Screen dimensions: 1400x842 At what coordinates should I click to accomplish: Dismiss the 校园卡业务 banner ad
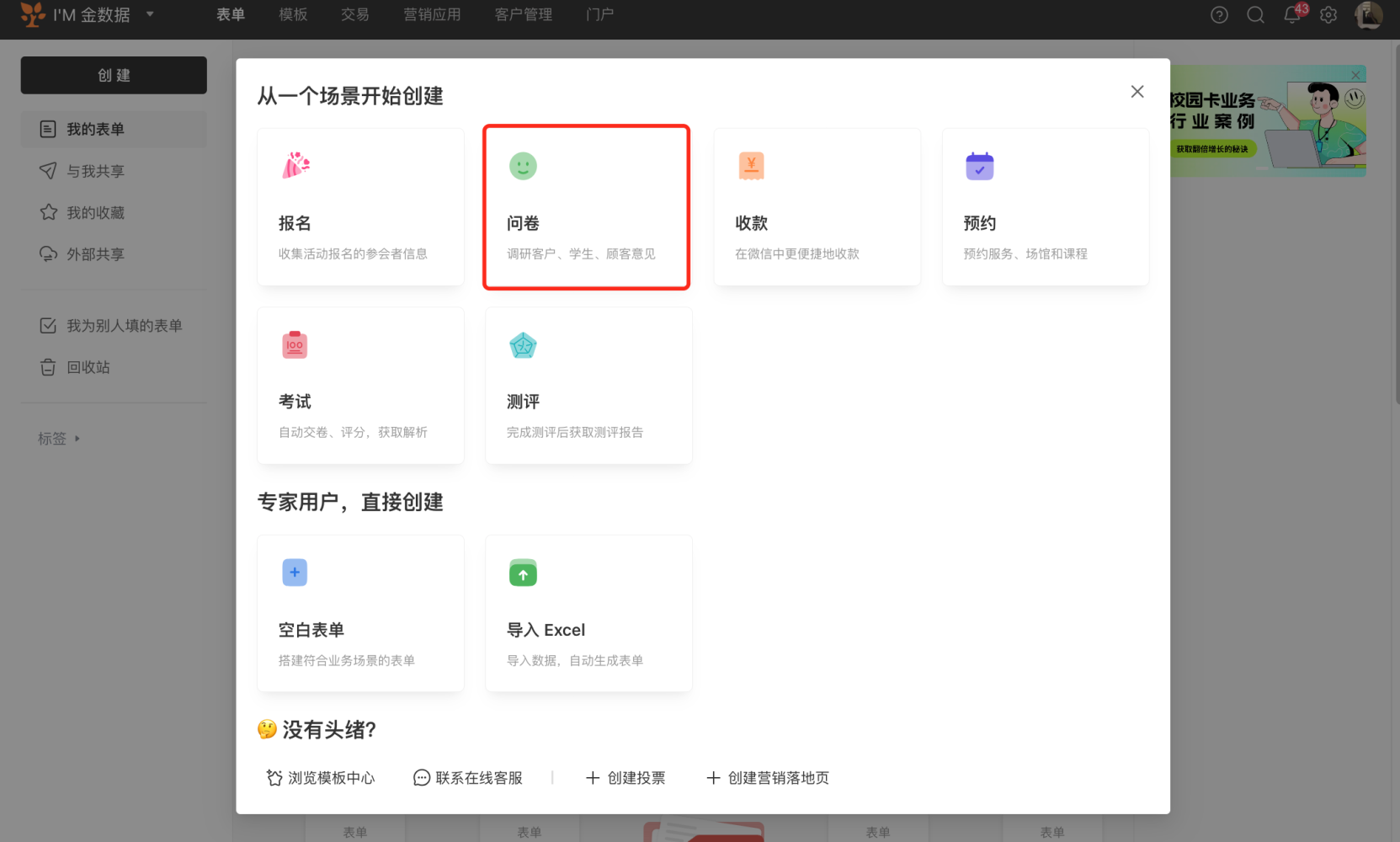(x=1355, y=75)
